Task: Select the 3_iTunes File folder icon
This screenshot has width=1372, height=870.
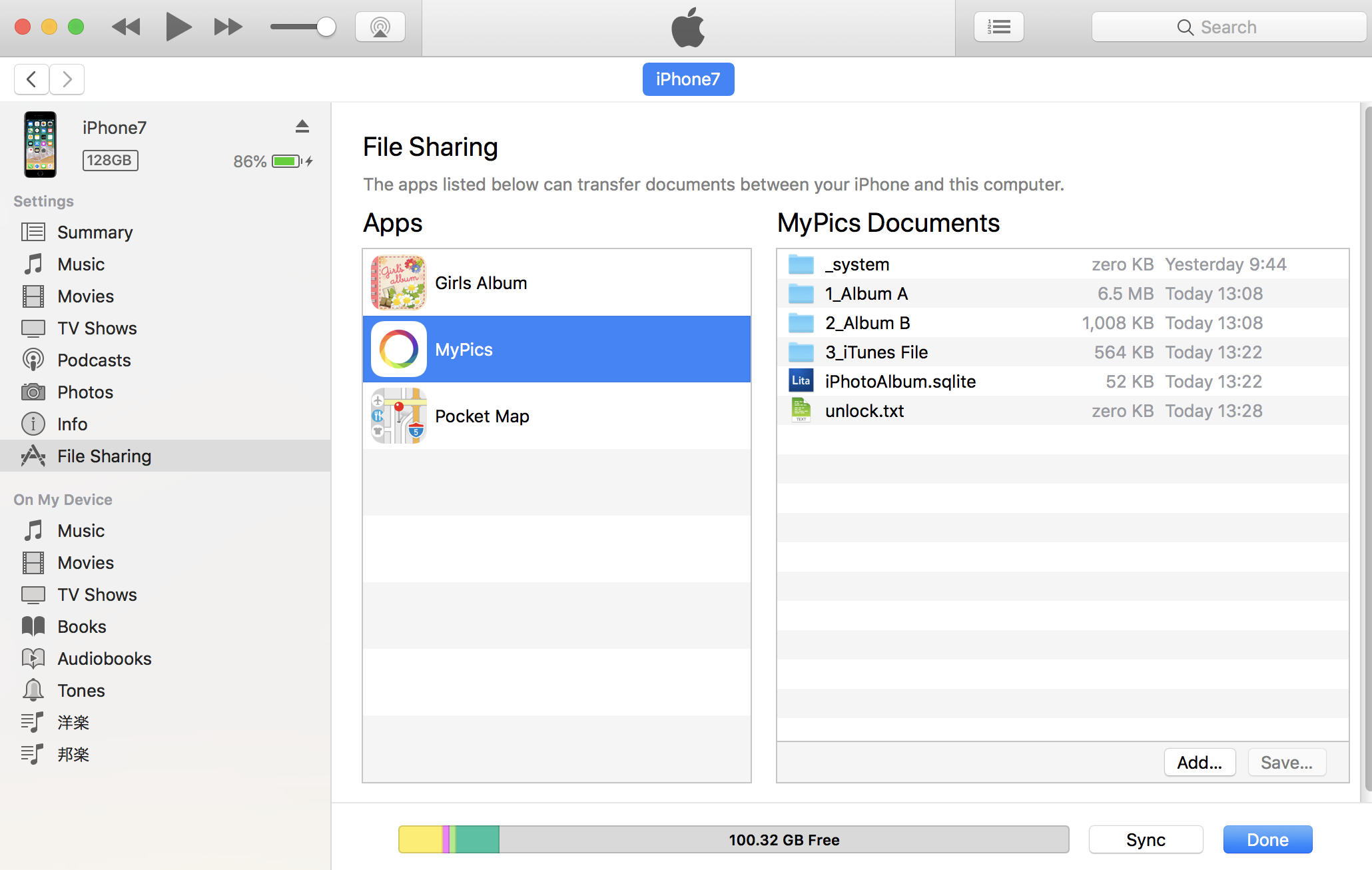Action: pos(801,352)
